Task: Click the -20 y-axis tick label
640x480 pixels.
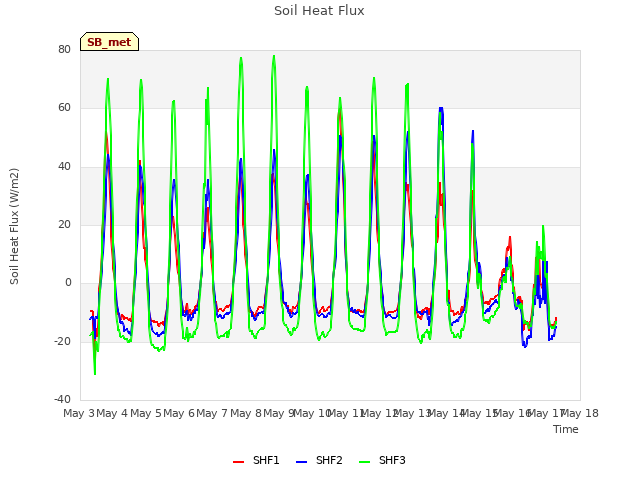Action: point(62,341)
